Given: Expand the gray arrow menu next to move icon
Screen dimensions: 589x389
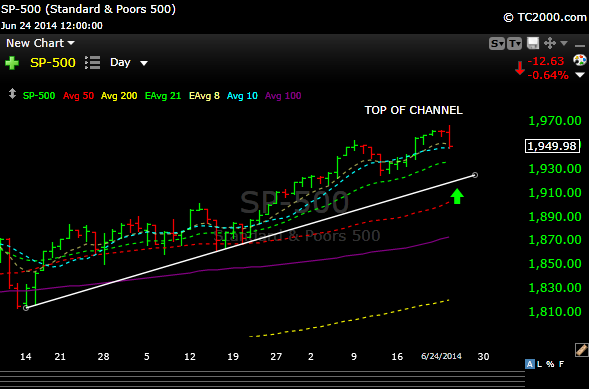Looking at the screenshot, I should (x=564, y=44).
